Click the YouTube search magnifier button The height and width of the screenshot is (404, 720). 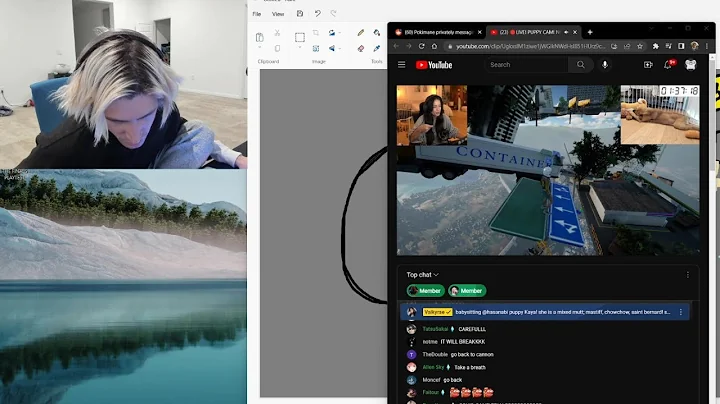[581, 65]
